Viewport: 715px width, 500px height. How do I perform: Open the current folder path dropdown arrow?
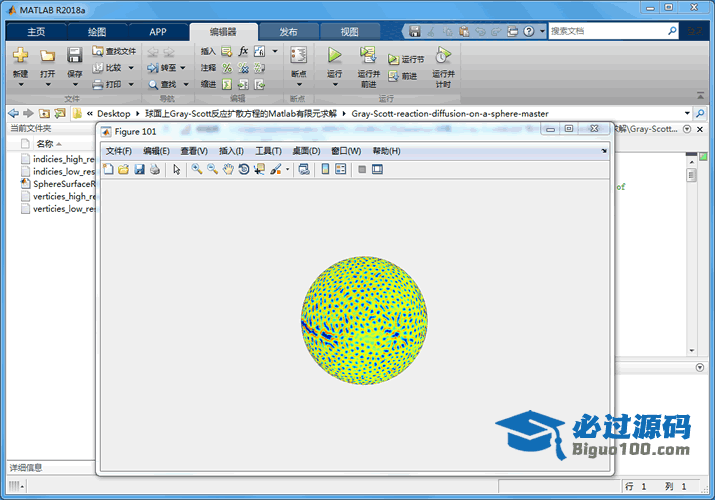(686, 114)
